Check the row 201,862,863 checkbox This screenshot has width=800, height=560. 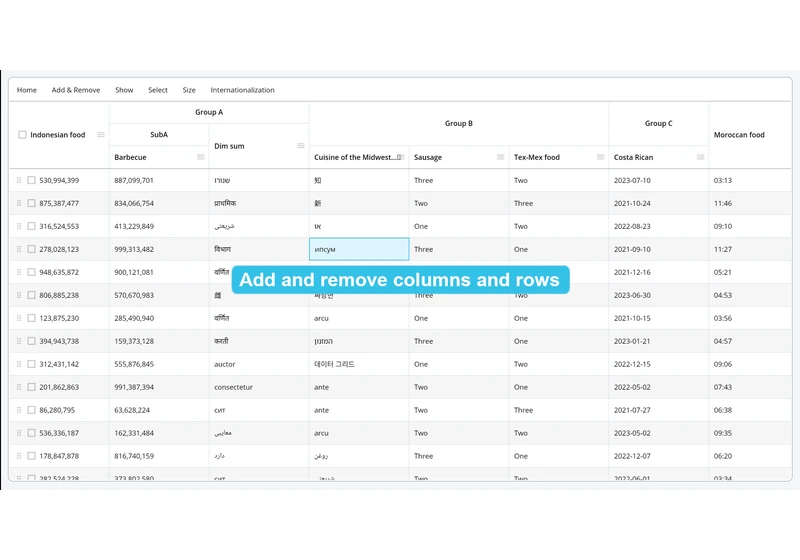pos(32,387)
